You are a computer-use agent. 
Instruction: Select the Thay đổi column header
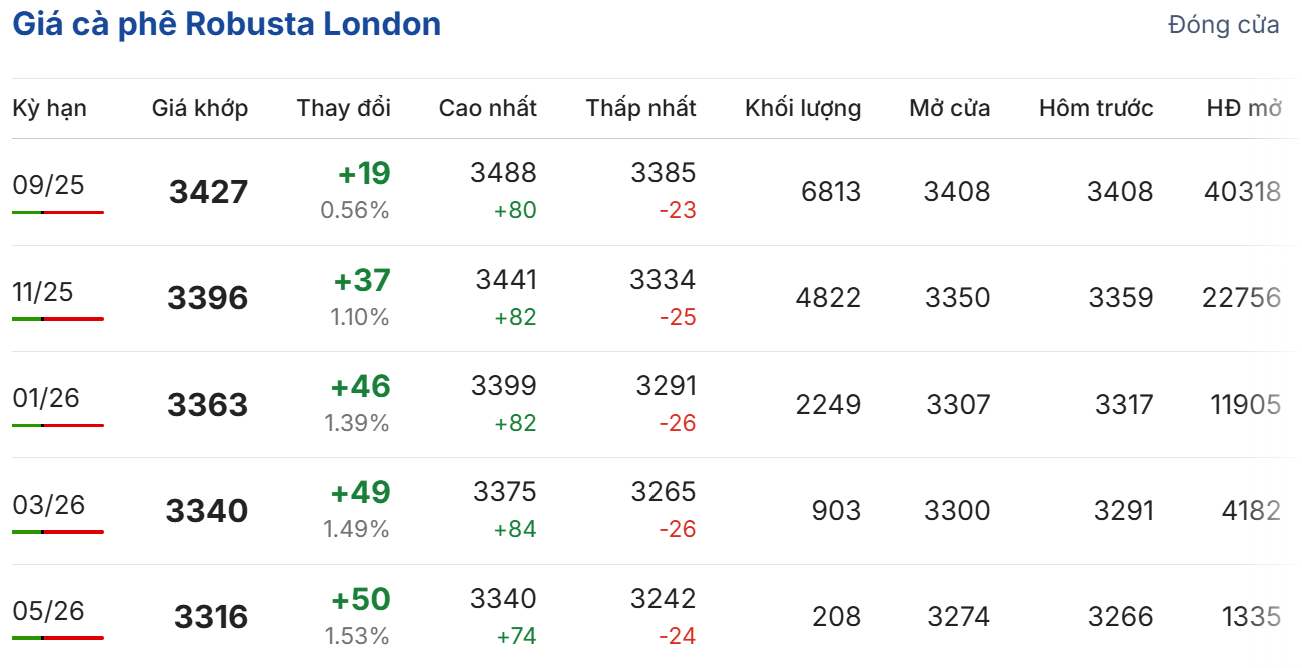343,108
